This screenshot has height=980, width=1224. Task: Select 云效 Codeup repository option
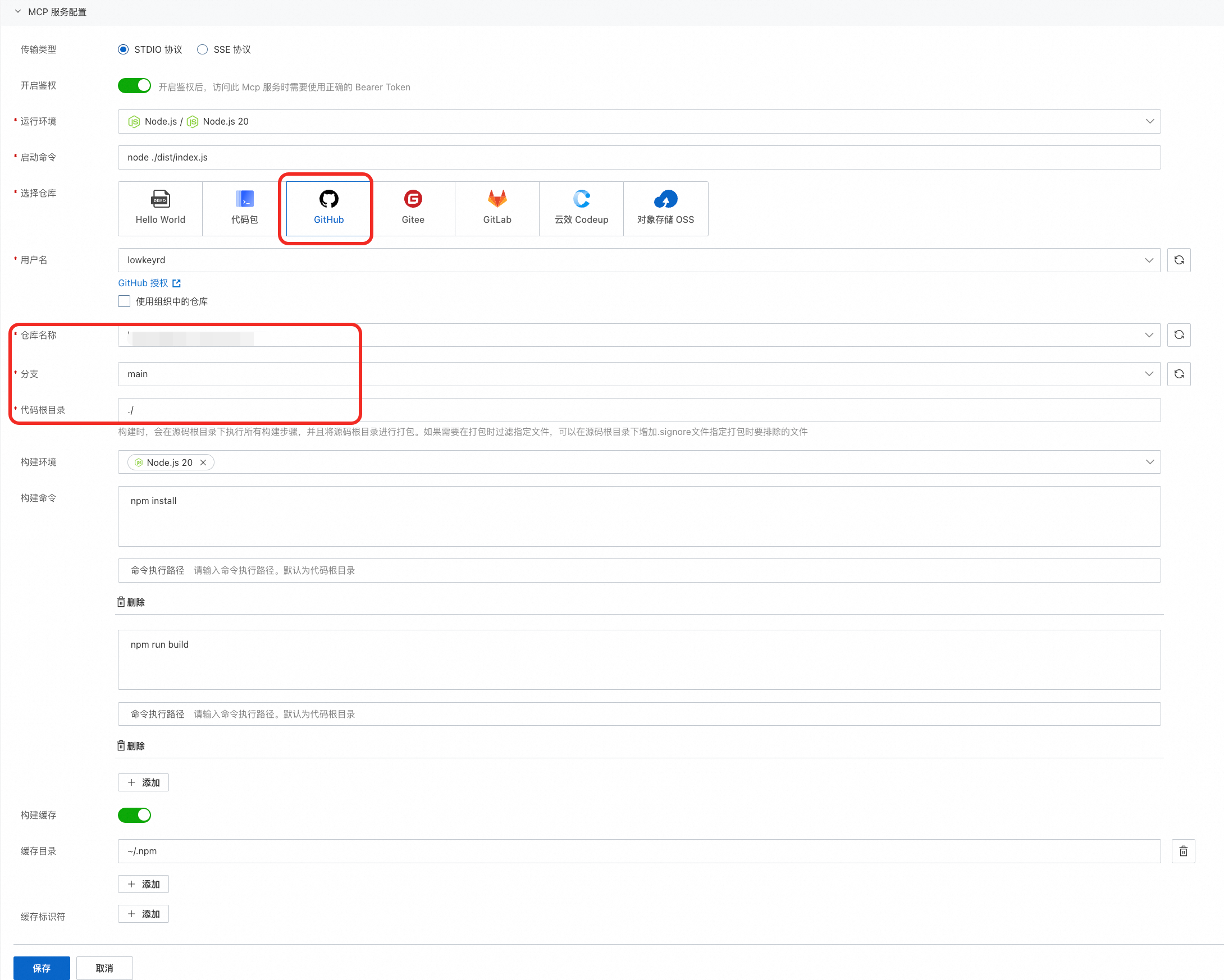tap(581, 208)
